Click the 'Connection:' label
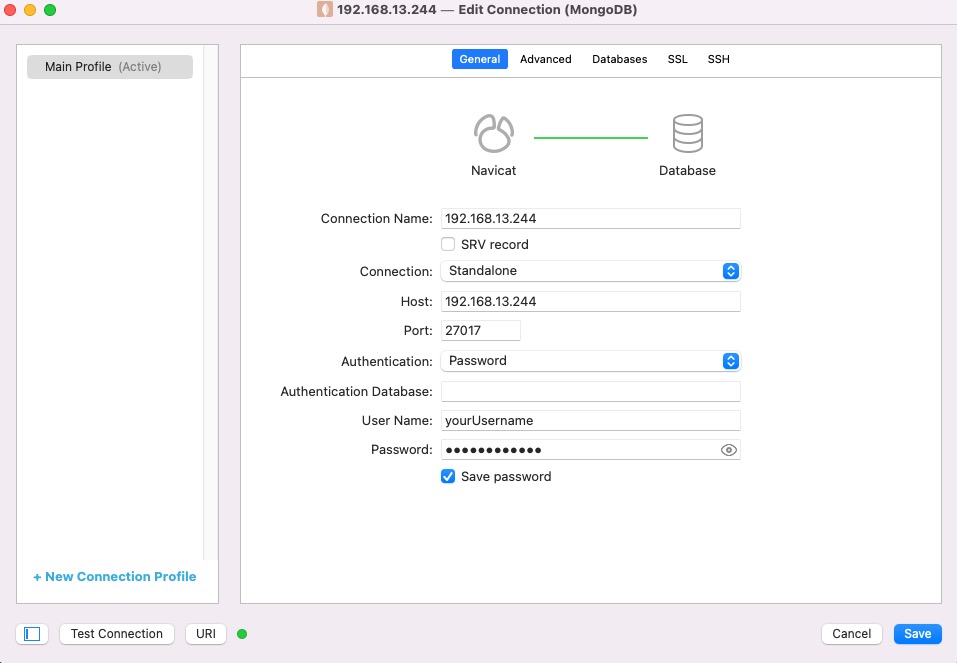The height and width of the screenshot is (663, 957). (396, 272)
